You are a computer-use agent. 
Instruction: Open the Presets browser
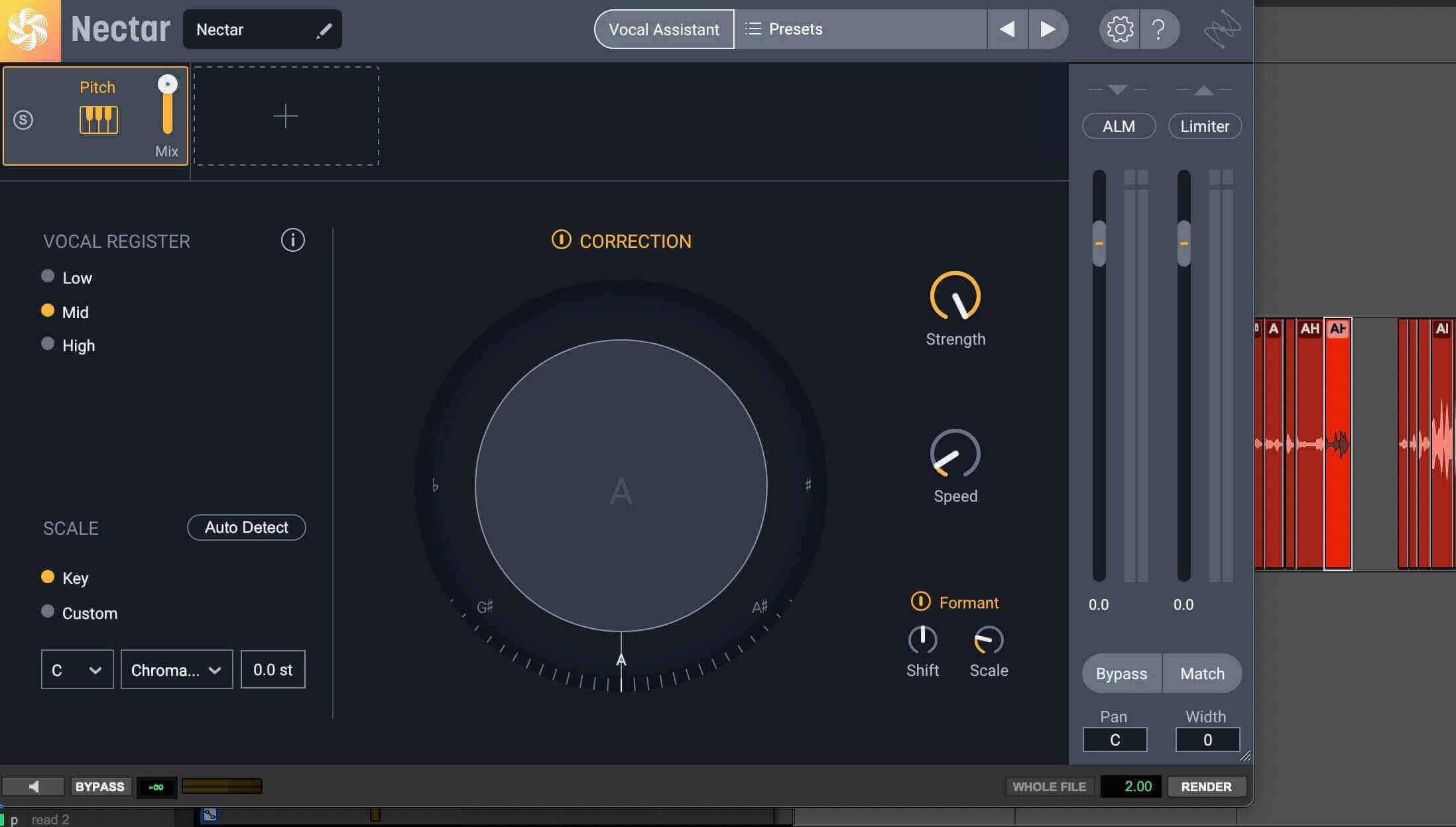[861, 29]
